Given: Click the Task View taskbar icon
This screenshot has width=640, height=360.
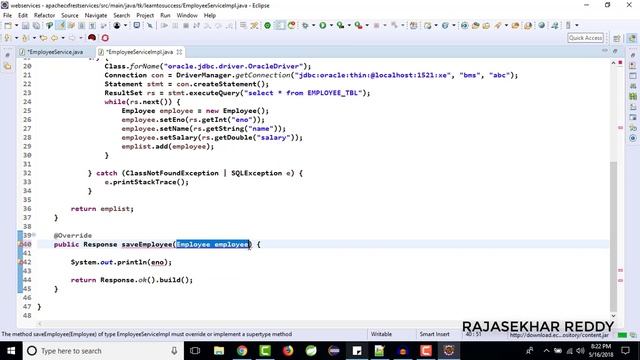Looking at the screenshot, I should (x=195, y=351).
